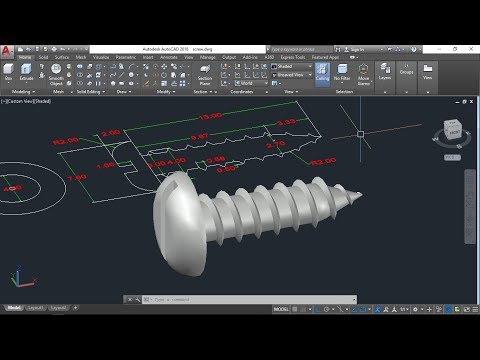
Task: Open the Layout1 tab
Action: point(35,308)
